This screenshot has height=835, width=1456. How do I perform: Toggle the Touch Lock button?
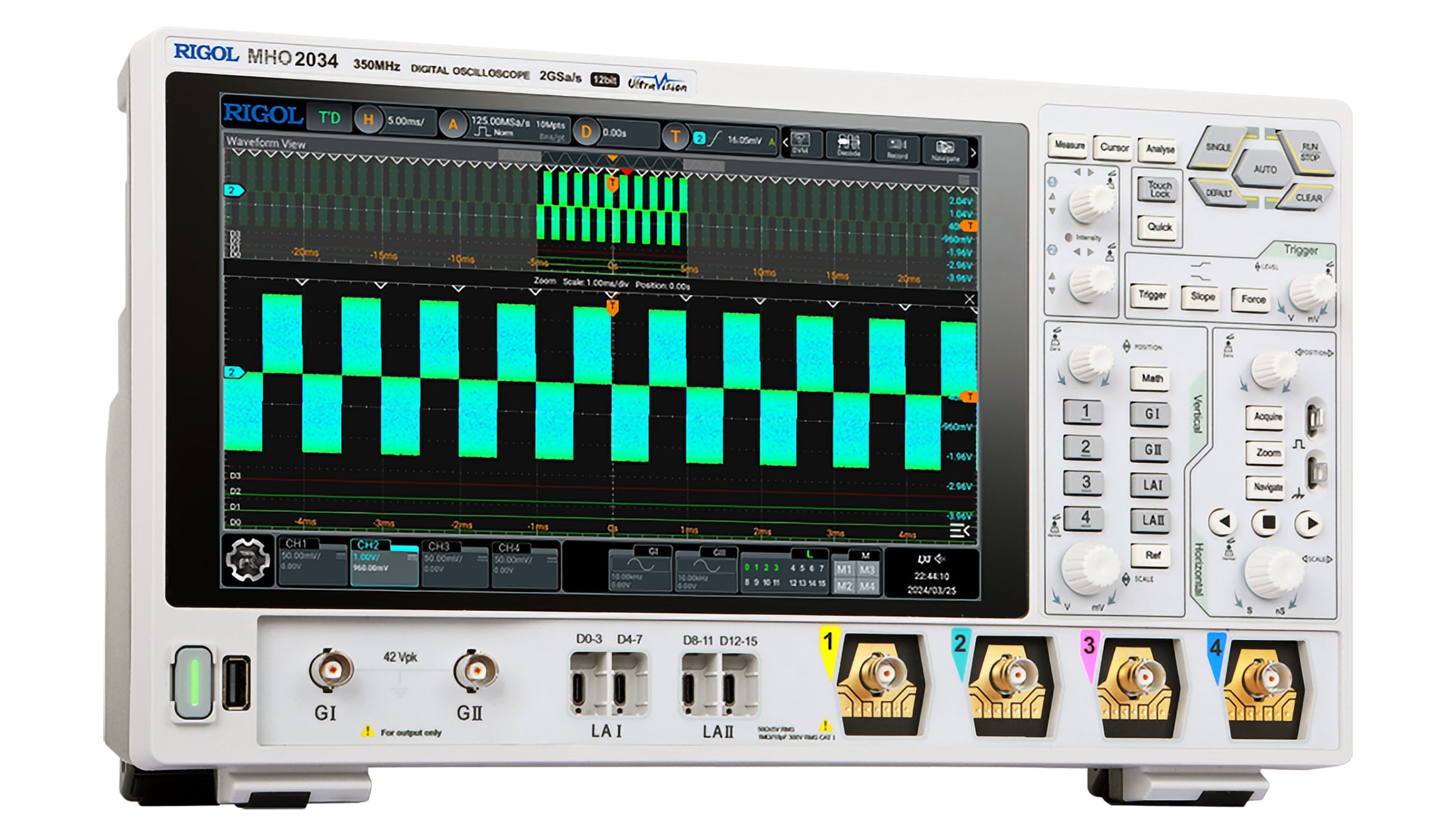(x=1158, y=189)
